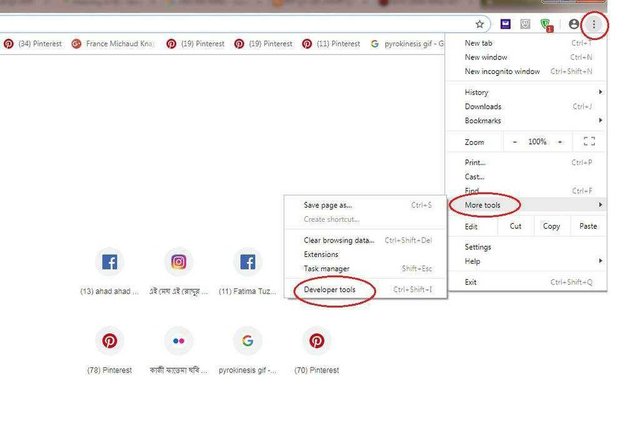Viewport: 640px width, 440px height.
Task: Open the France Michaud Kna bookmark
Action: [x=113, y=44]
